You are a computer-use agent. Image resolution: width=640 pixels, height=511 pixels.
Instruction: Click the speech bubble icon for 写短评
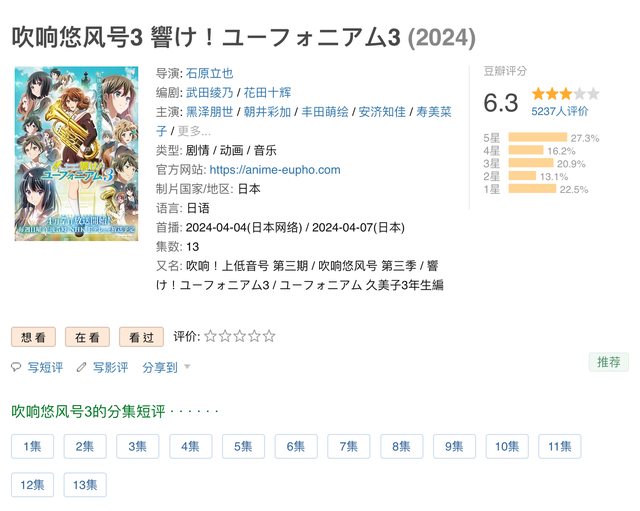click(x=16, y=367)
